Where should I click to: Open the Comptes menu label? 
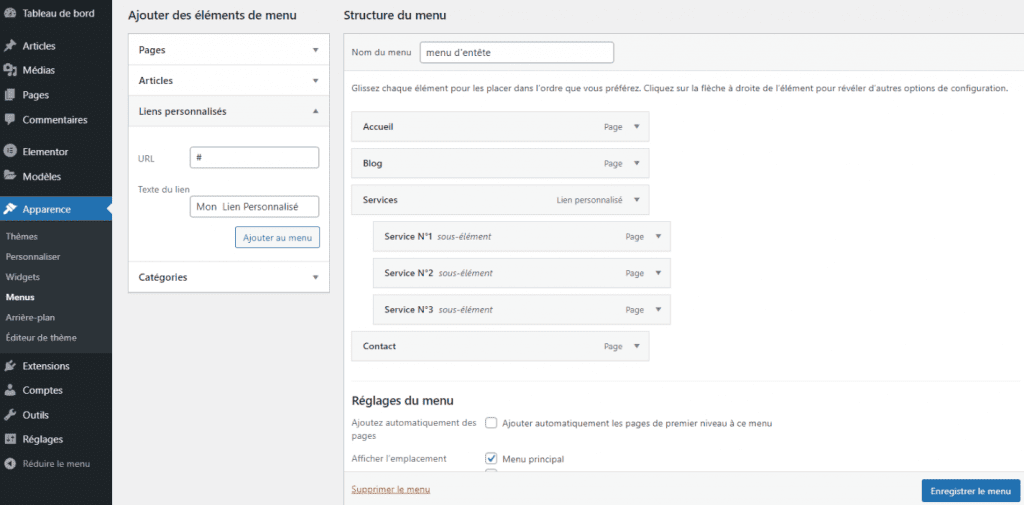(x=42, y=390)
